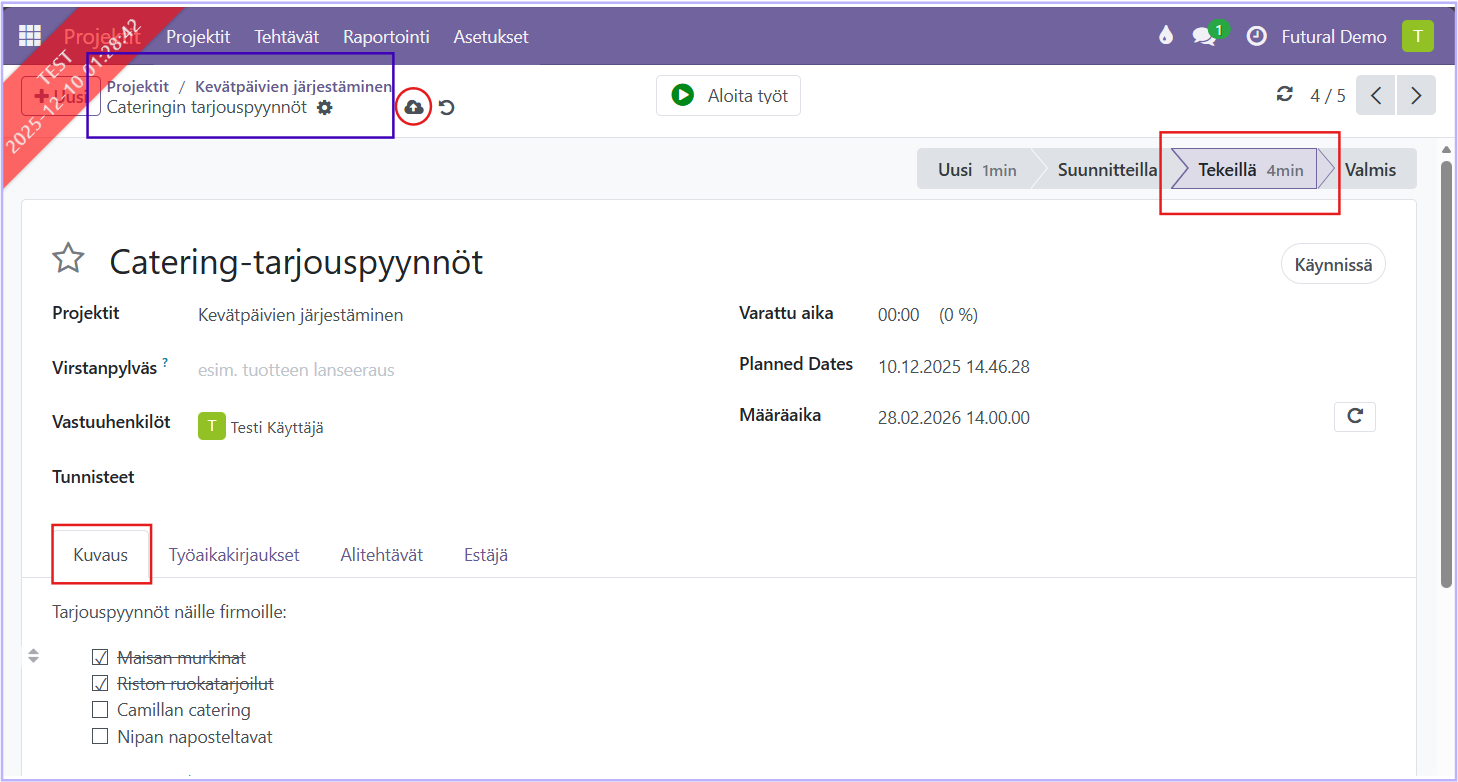1458x782 pixels.
Task: Open the chat messages icon
Action: point(1204,37)
